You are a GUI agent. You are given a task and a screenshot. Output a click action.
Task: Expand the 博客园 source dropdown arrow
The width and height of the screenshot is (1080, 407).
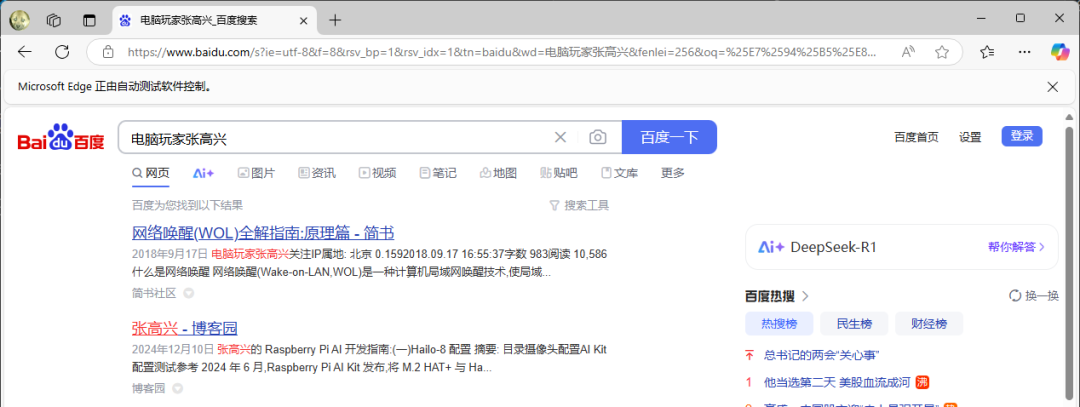(177, 388)
